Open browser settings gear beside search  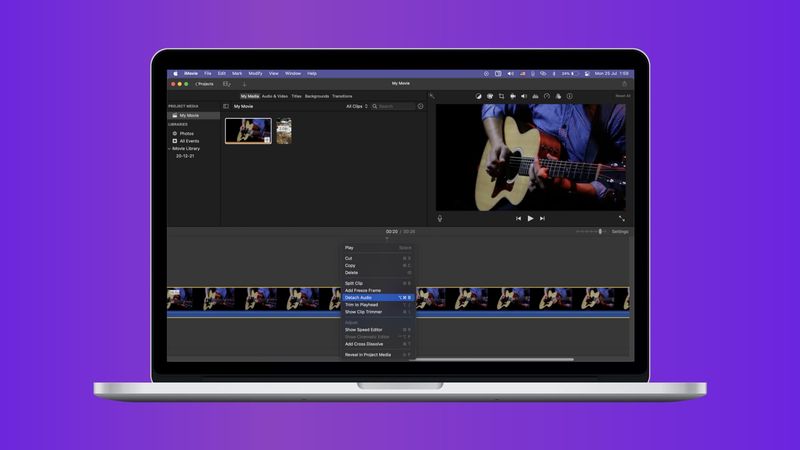pos(420,106)
